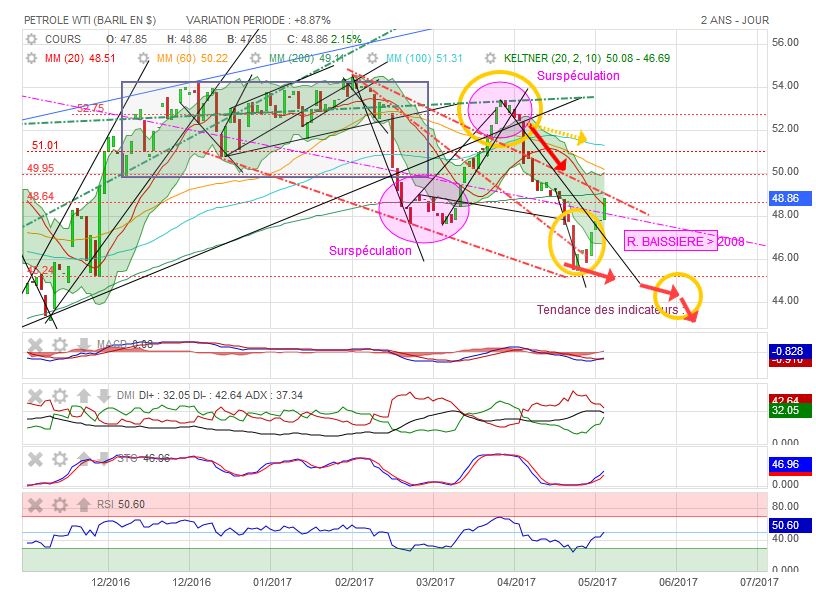
Task: Click the 2 ANS - JOUR period label
Action: coord(734,20)
